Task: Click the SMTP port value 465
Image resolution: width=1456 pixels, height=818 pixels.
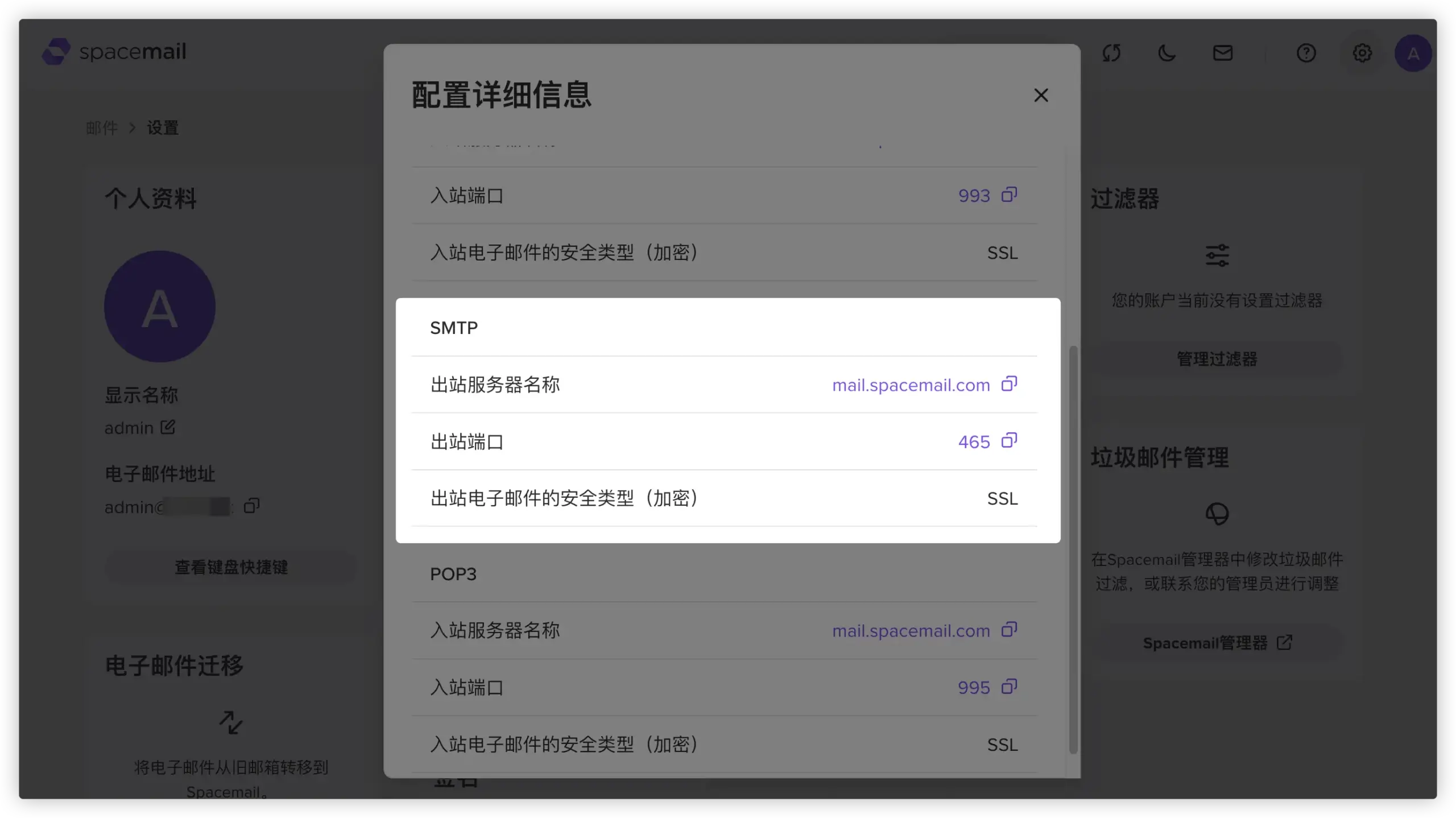Action: pos(974,442)
